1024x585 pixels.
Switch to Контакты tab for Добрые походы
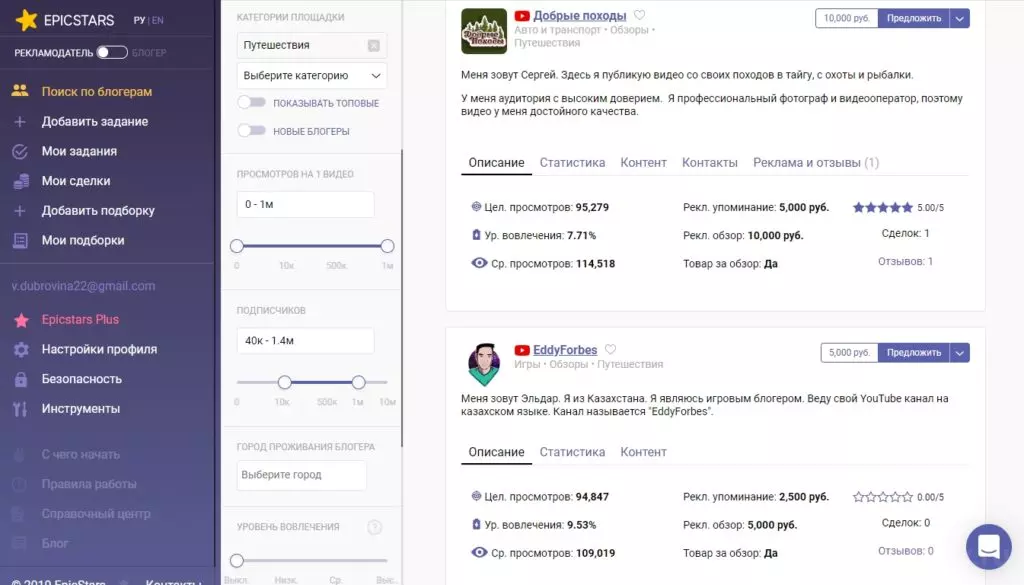(x=710, y=163)
